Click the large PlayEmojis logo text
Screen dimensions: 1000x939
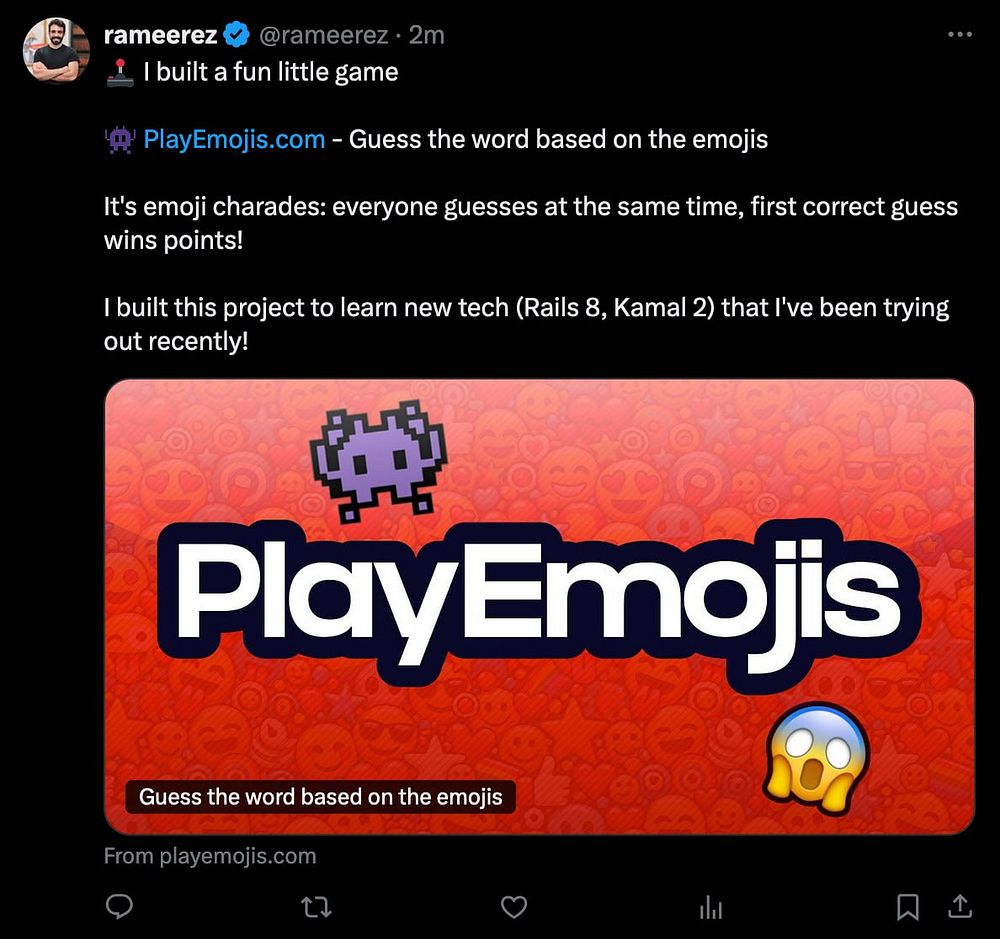click(541, 601)
